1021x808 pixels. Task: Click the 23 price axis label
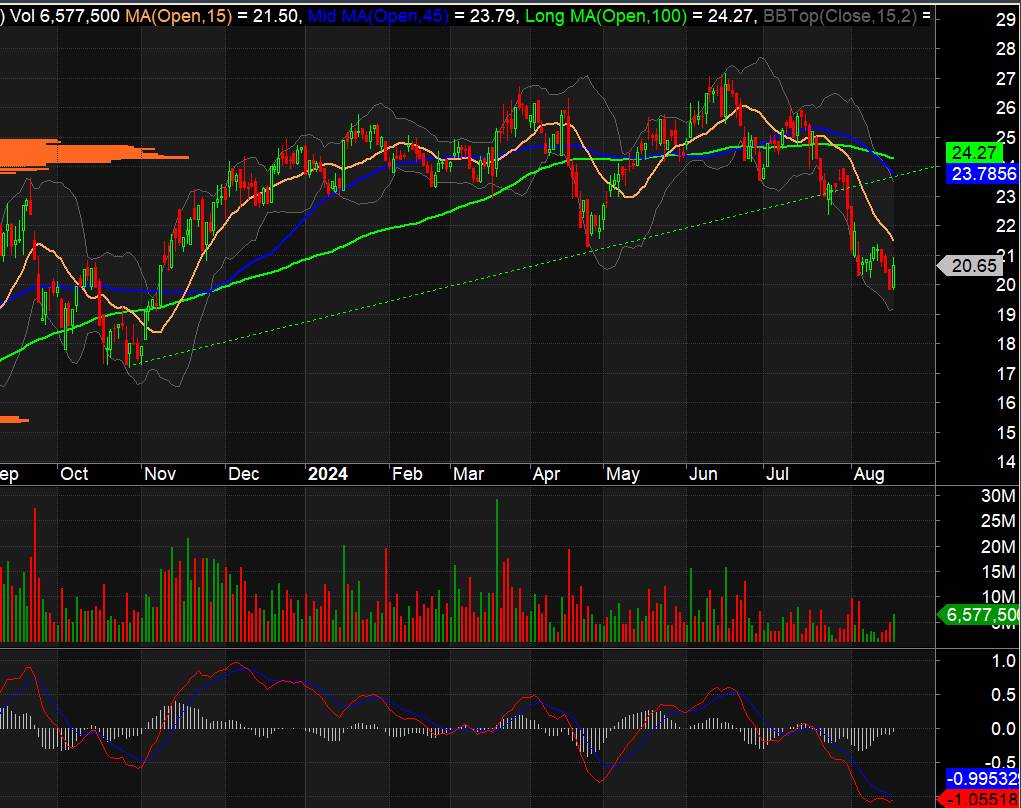[1005, 196]
